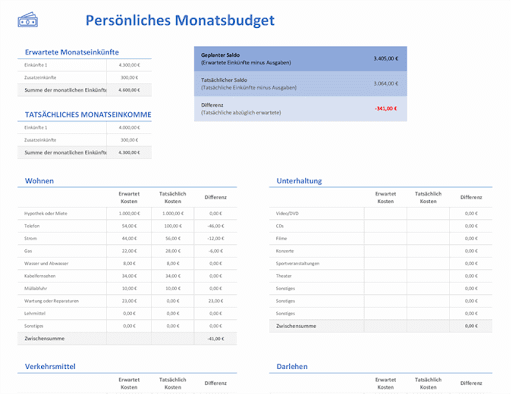512x394 pixels.
Task: Select the Geplanter Saldo summary row
Action: coord(300,59)
